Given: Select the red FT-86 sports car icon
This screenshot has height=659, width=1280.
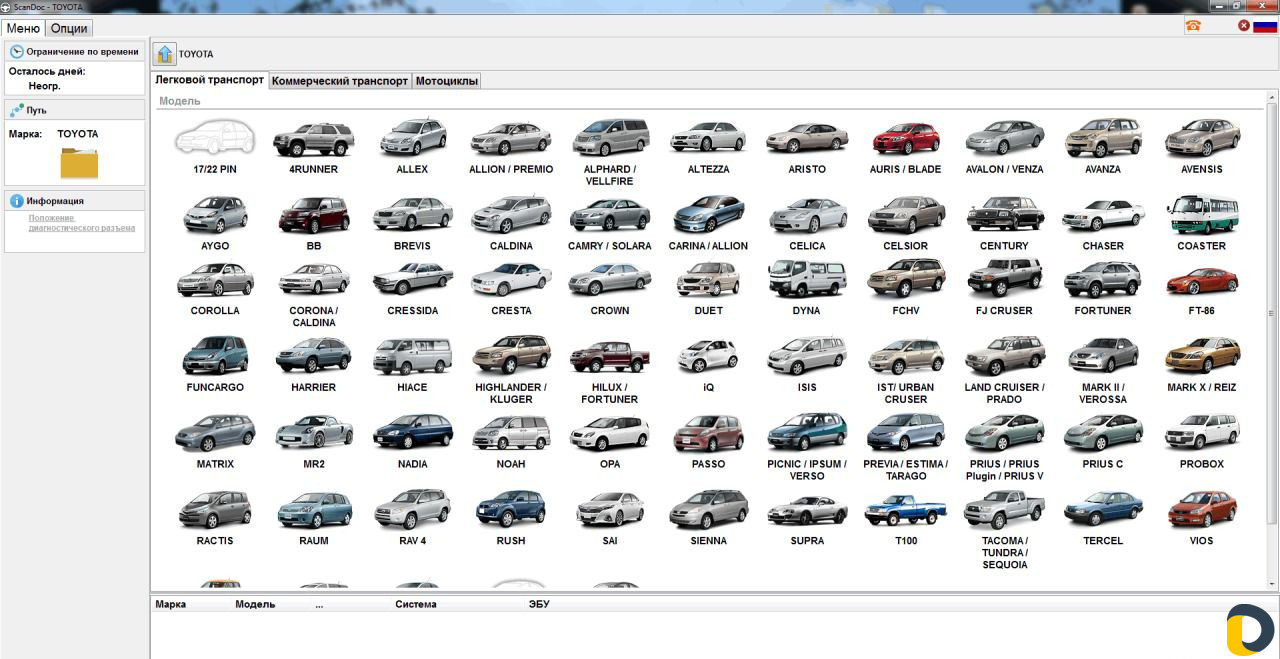Looking at the screenshot, I should click(x=1202, y=282).
